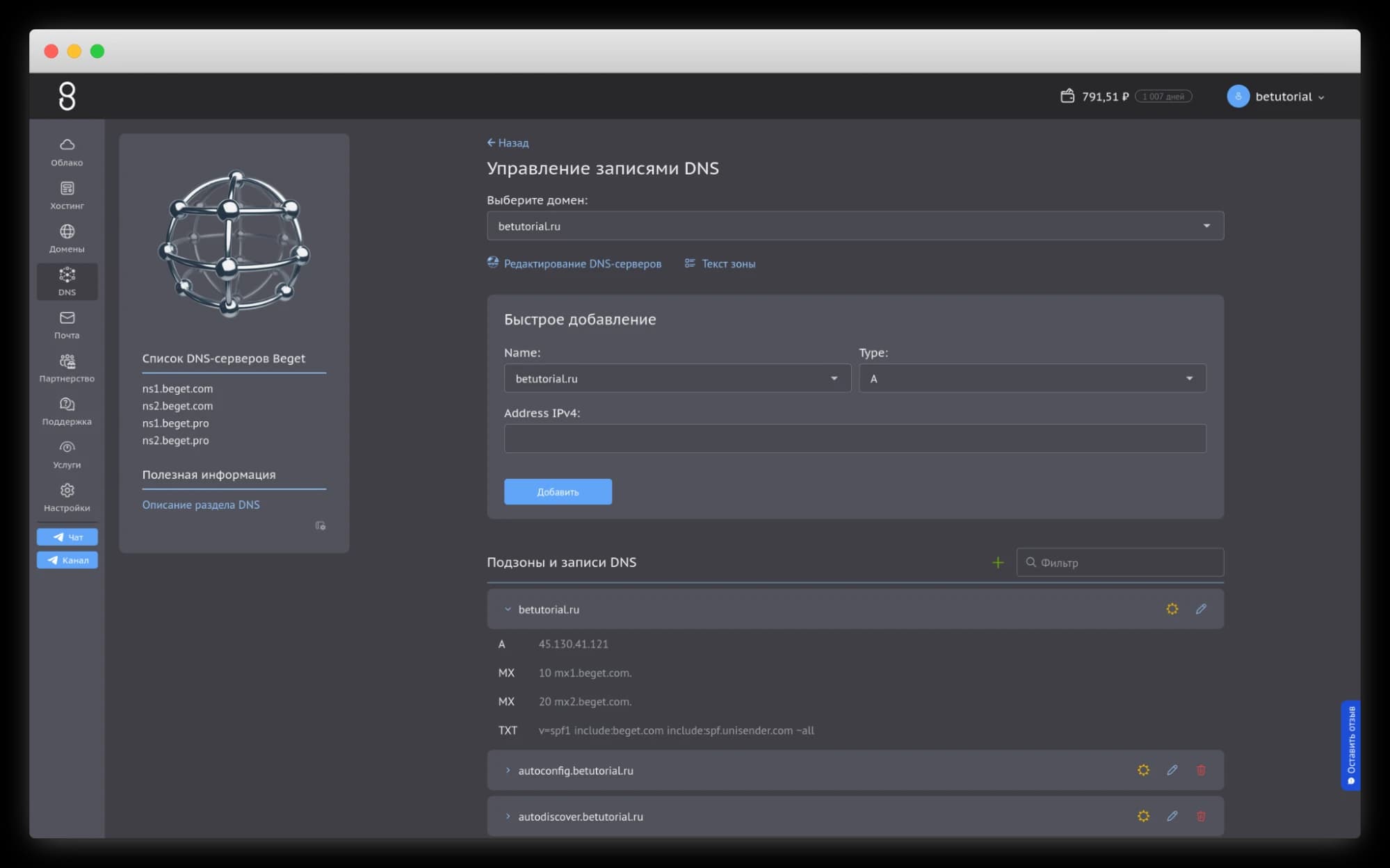Image resolution: width=1390 pixels, height=868 pixels.
Task: Expand the autodiscover.betutorial.ru row
Action: [508, 817]
